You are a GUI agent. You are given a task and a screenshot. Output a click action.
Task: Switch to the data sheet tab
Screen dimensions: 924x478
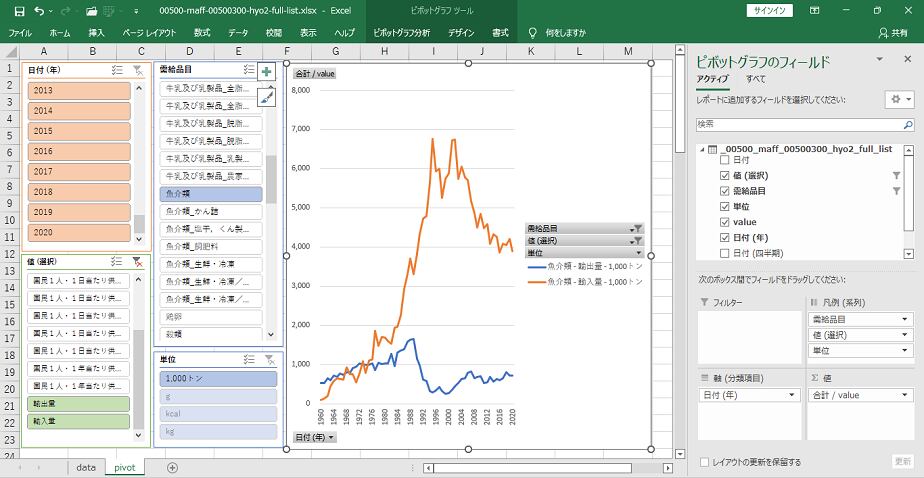86,467
